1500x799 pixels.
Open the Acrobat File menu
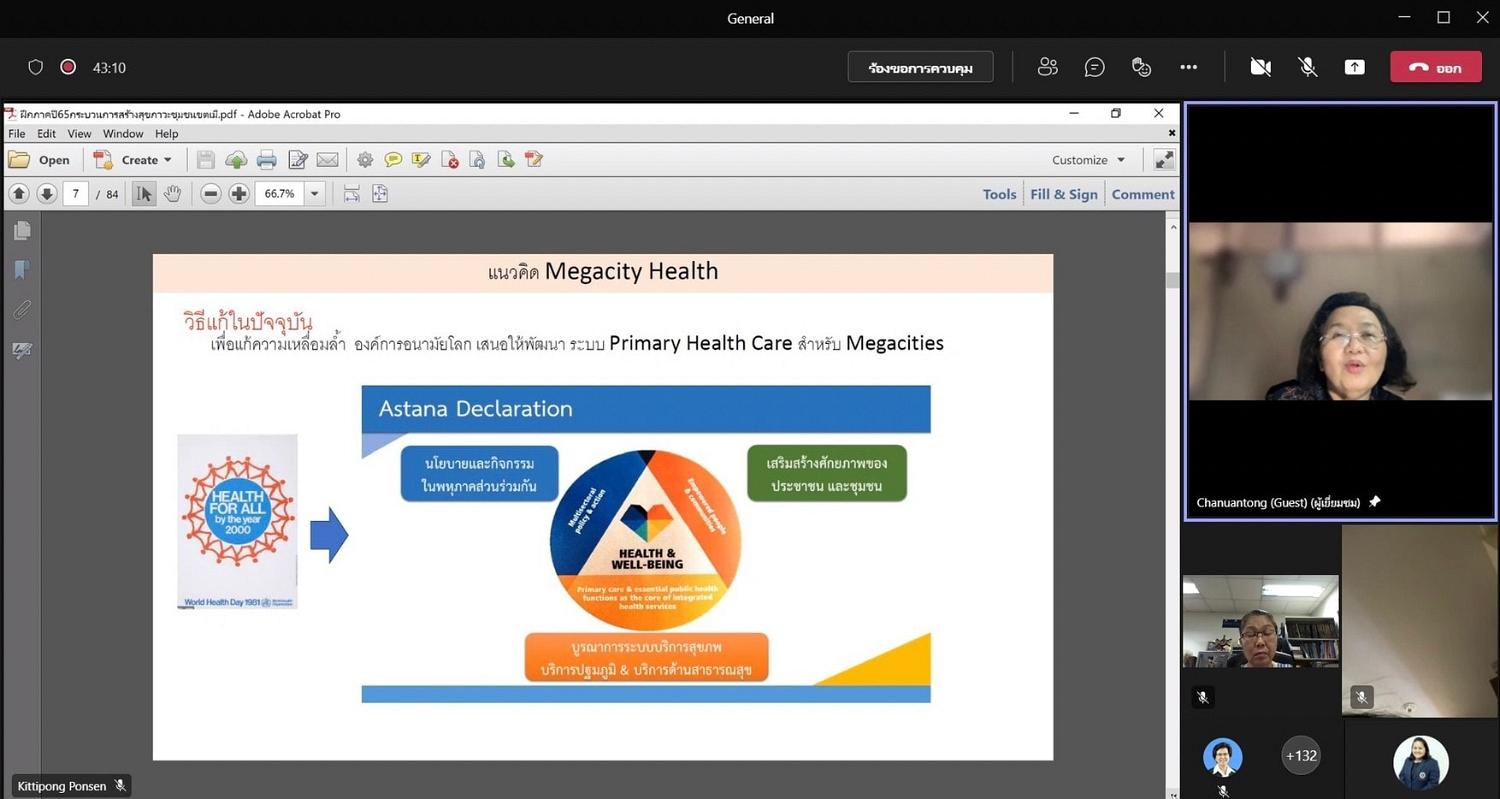[17, 133]
